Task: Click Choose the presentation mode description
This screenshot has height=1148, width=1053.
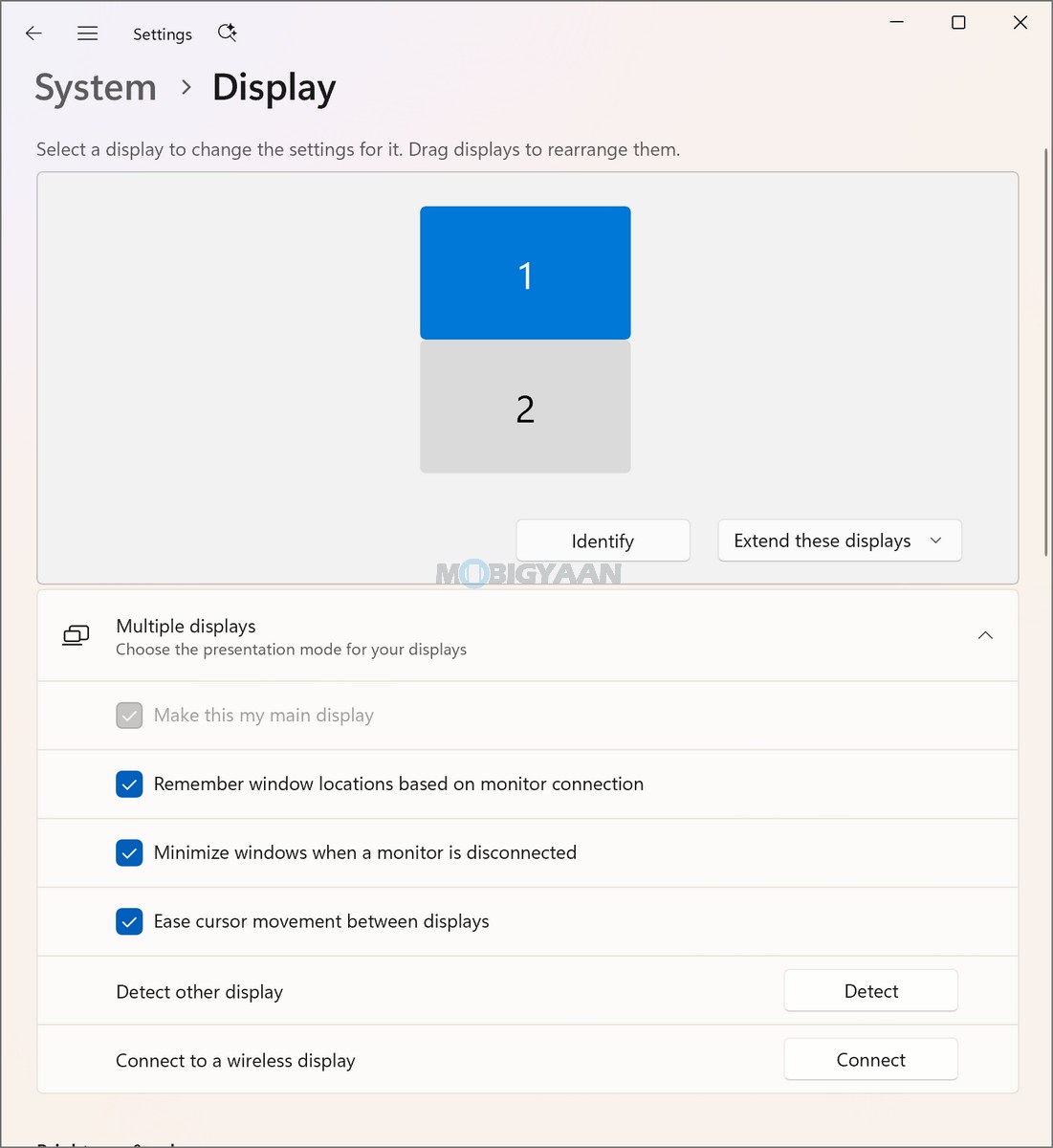Action: click(291, 650)
